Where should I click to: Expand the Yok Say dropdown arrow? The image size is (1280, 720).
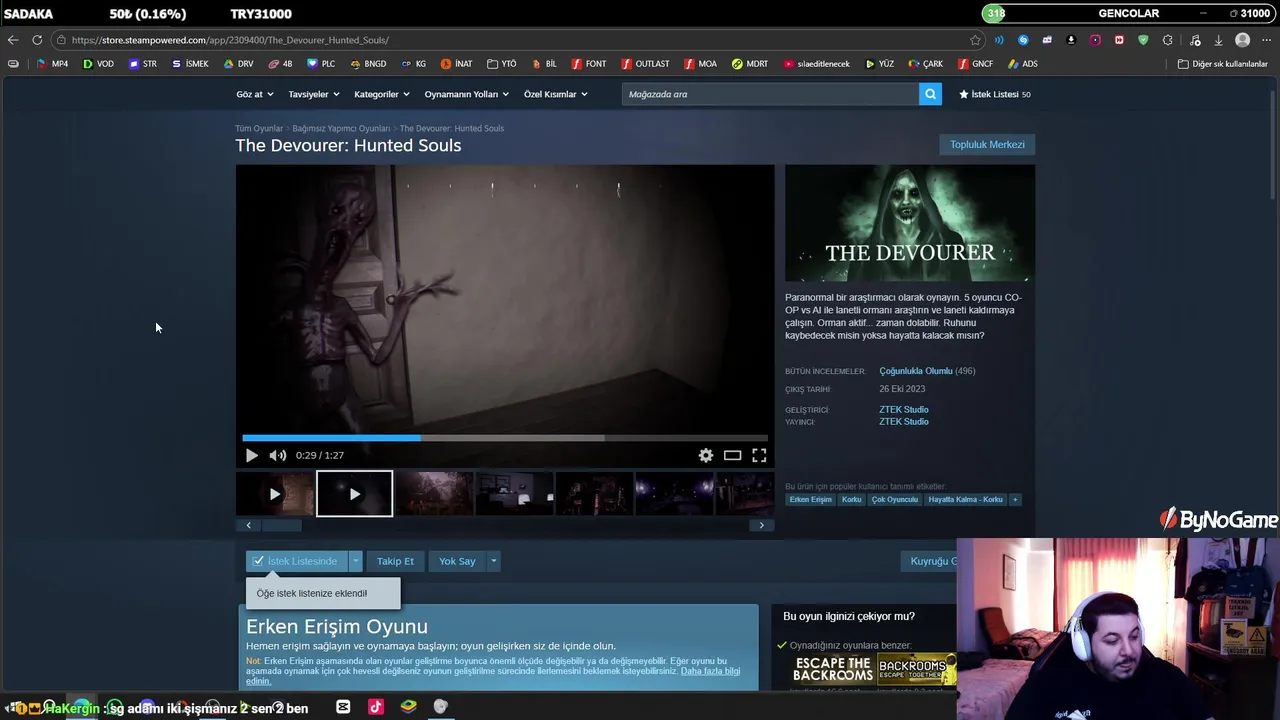click(x=493, y=561)
